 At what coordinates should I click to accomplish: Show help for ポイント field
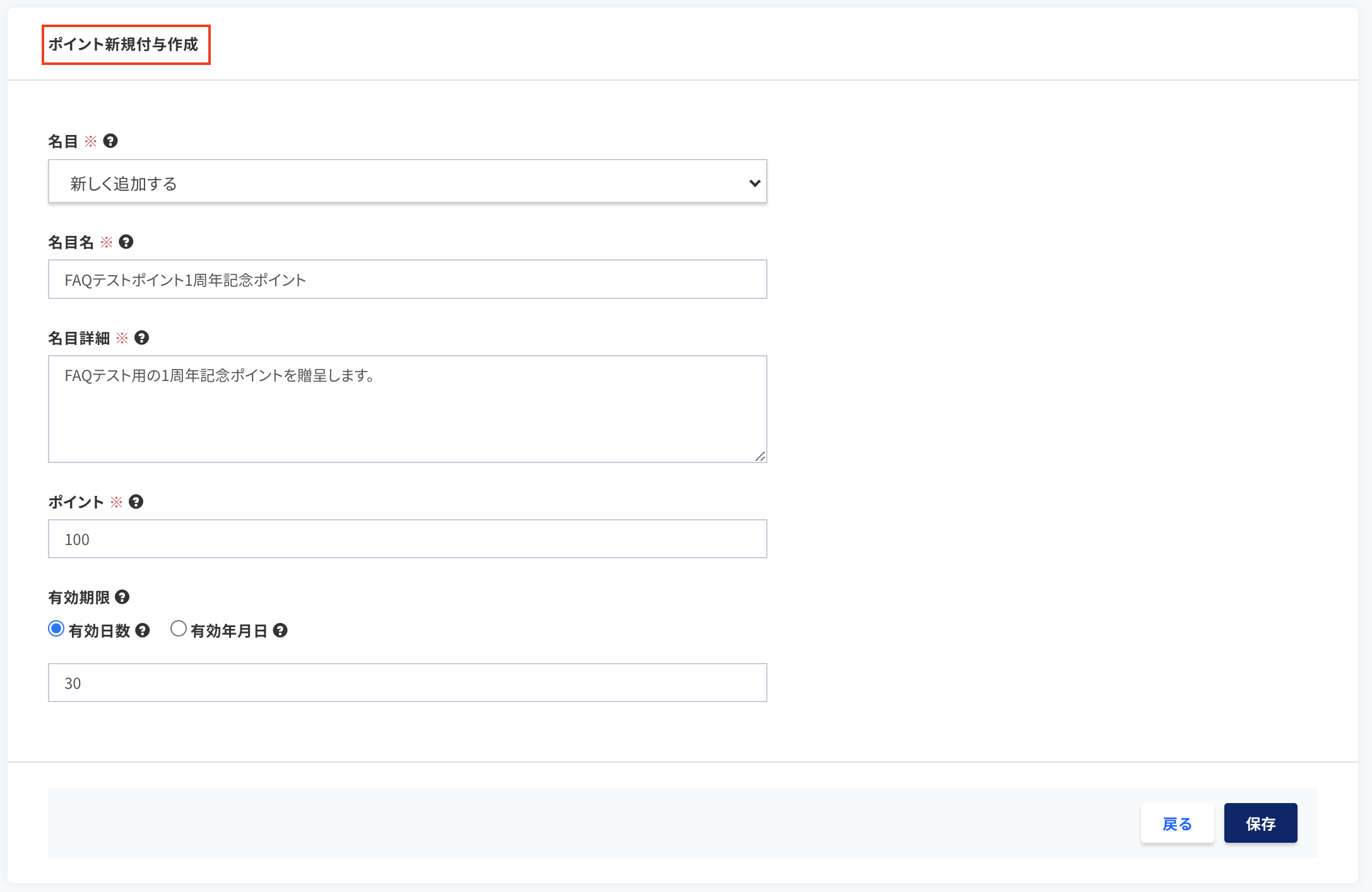(136, 502)
